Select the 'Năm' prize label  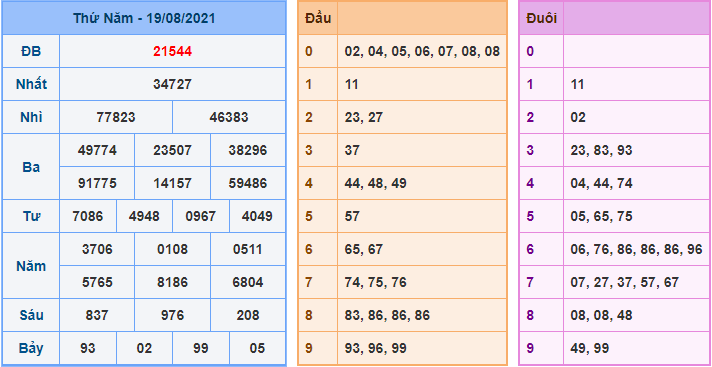[31, 266]
